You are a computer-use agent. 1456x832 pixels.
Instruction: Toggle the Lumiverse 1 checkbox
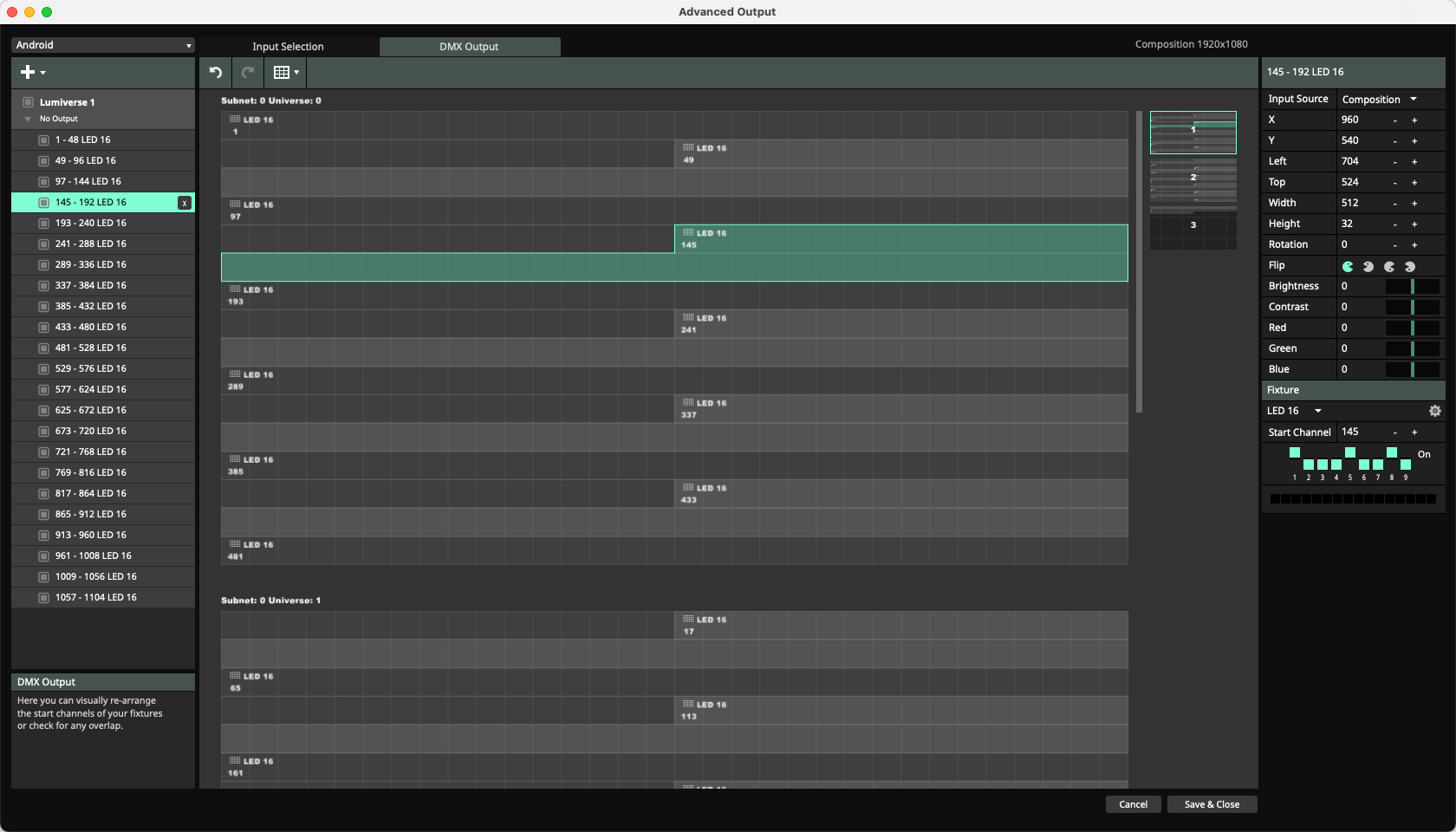(x=28, y=102)
